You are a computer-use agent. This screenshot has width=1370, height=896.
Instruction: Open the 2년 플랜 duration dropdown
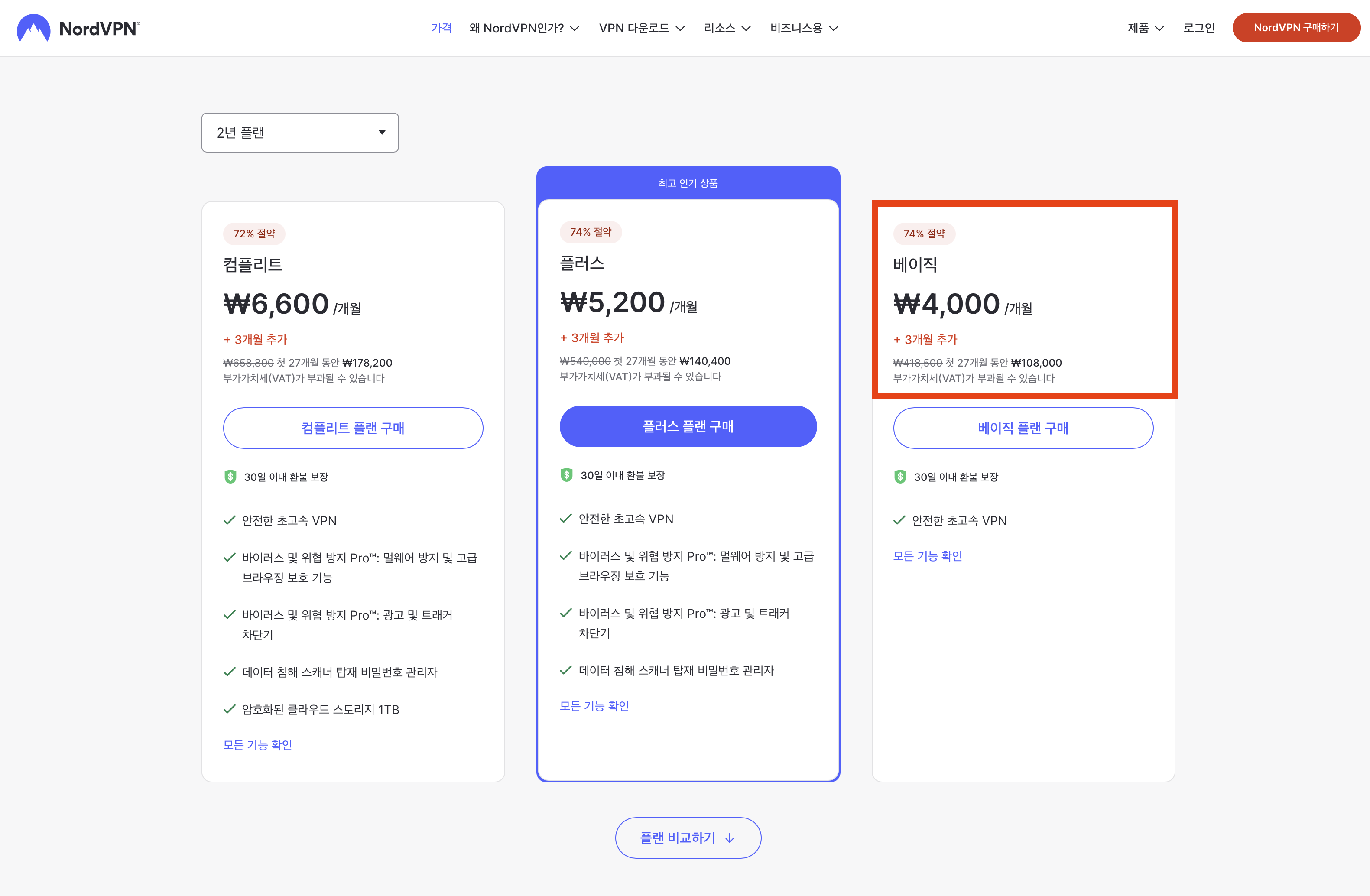tap(300, 132)
